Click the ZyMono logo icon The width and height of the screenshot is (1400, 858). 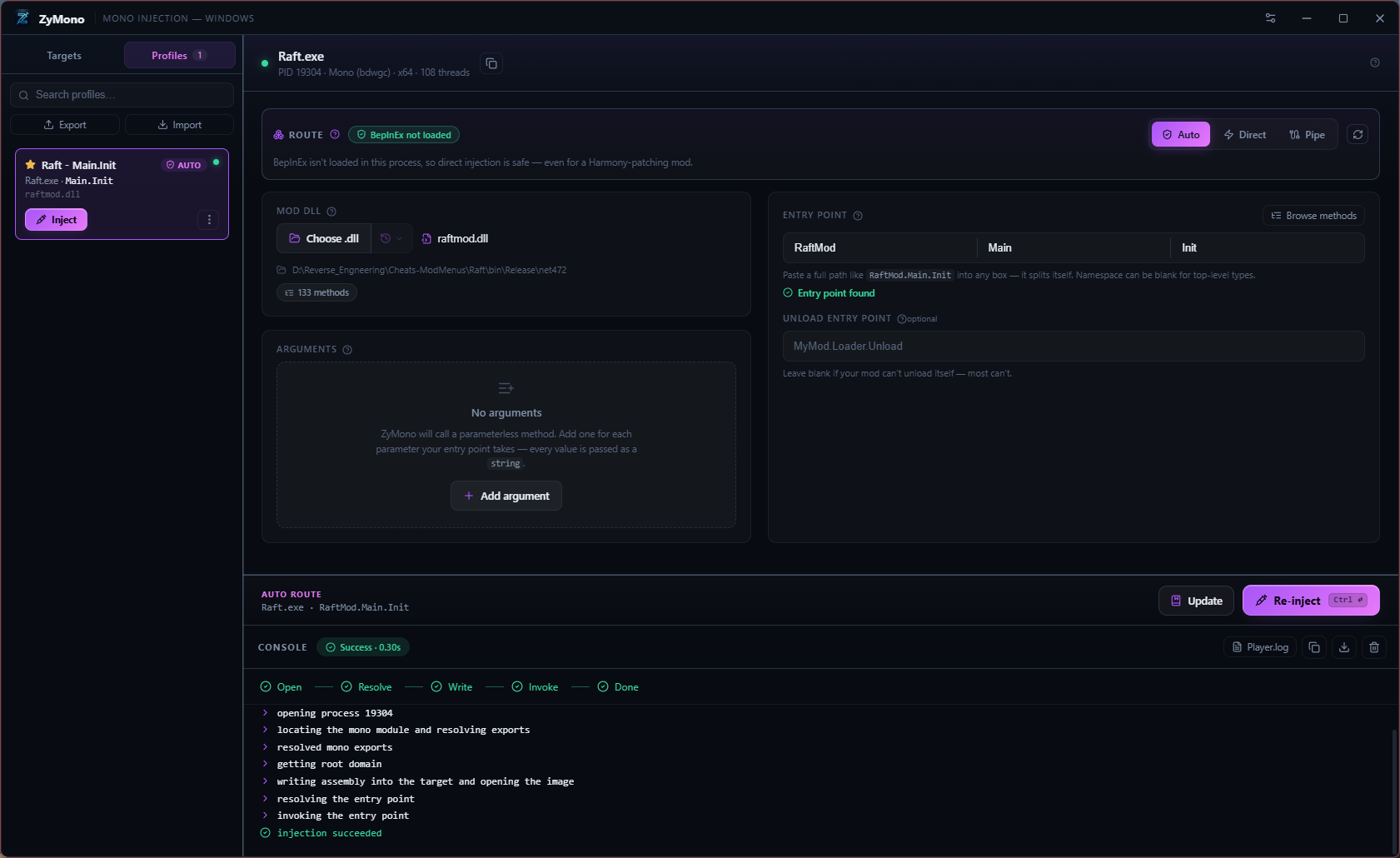[x=22, y=18]
